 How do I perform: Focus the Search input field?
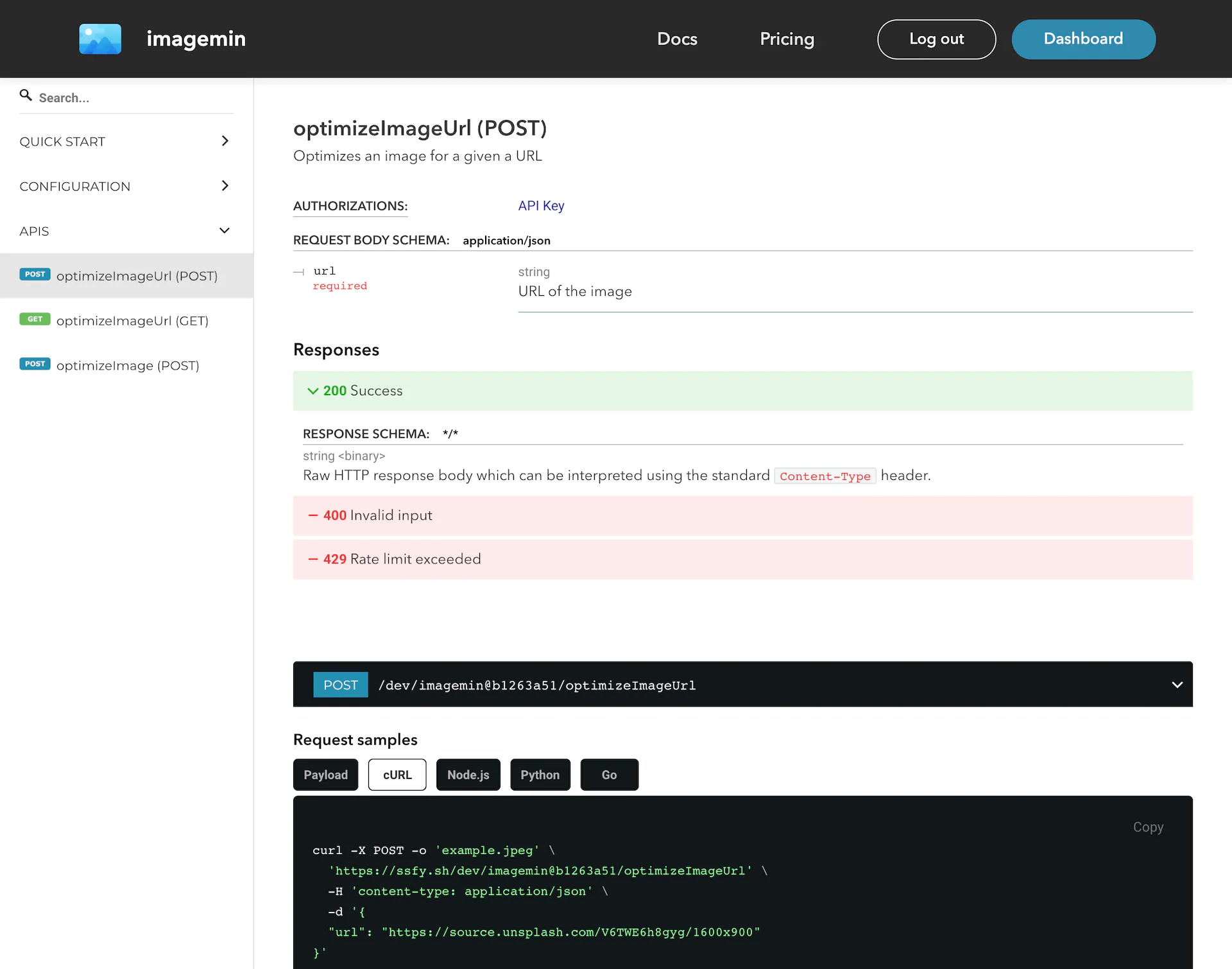tap(128, 98)
